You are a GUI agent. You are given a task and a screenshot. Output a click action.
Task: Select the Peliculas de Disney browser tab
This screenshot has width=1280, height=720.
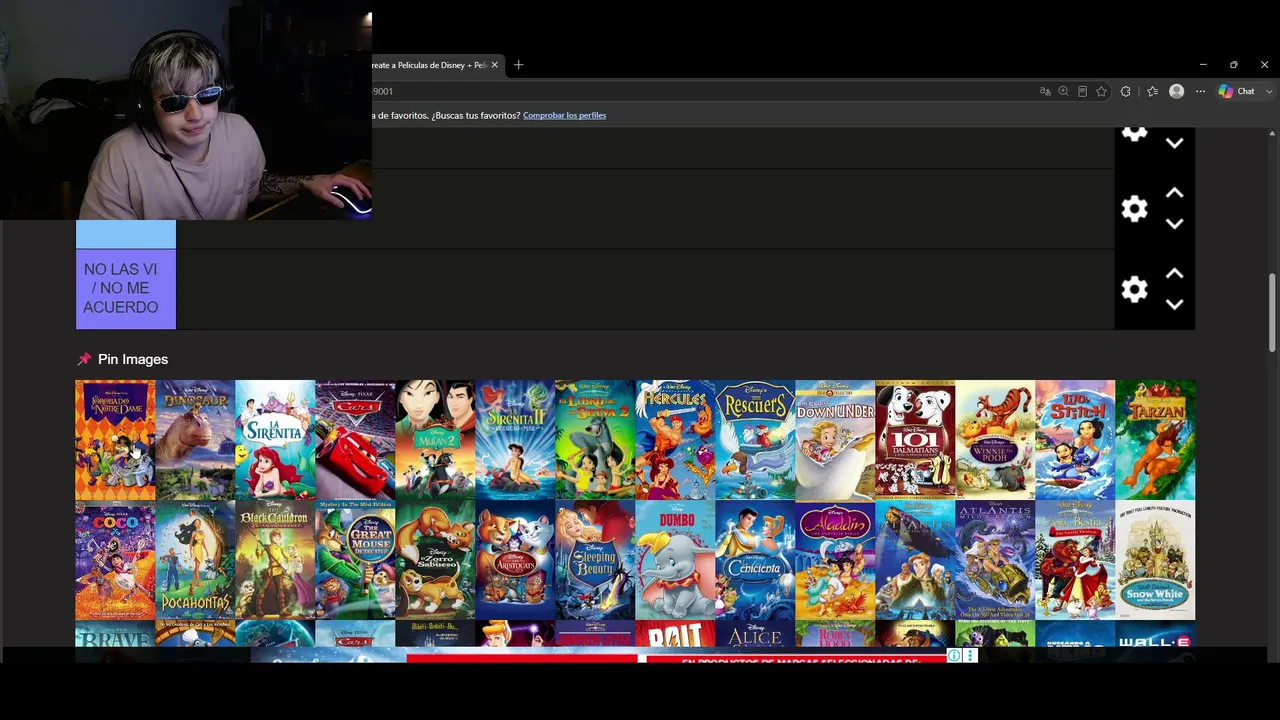[x=436, y=65]
